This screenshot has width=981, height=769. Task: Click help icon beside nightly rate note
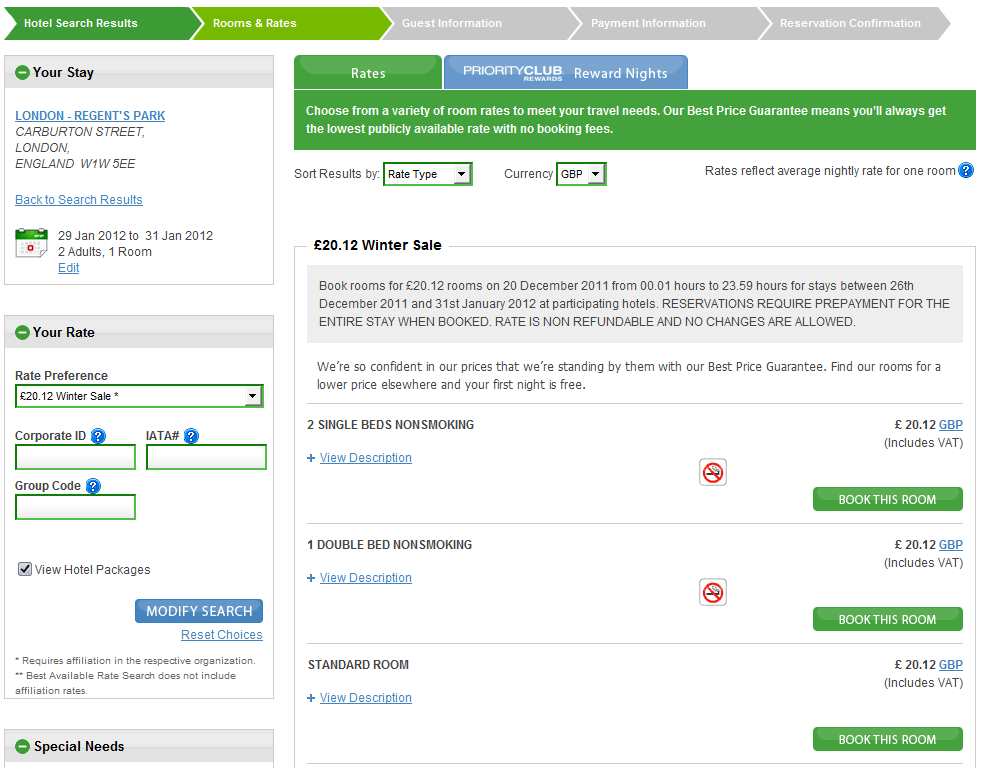click(x=966, y=171)
